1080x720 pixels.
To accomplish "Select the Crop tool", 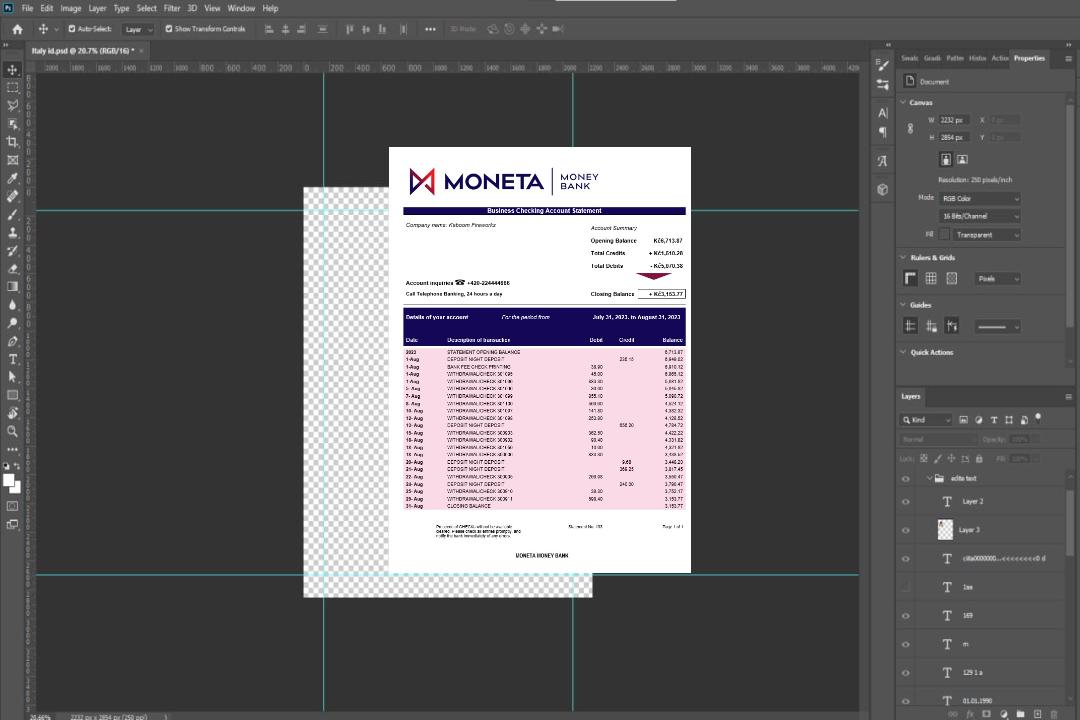I will click(12, 142).
